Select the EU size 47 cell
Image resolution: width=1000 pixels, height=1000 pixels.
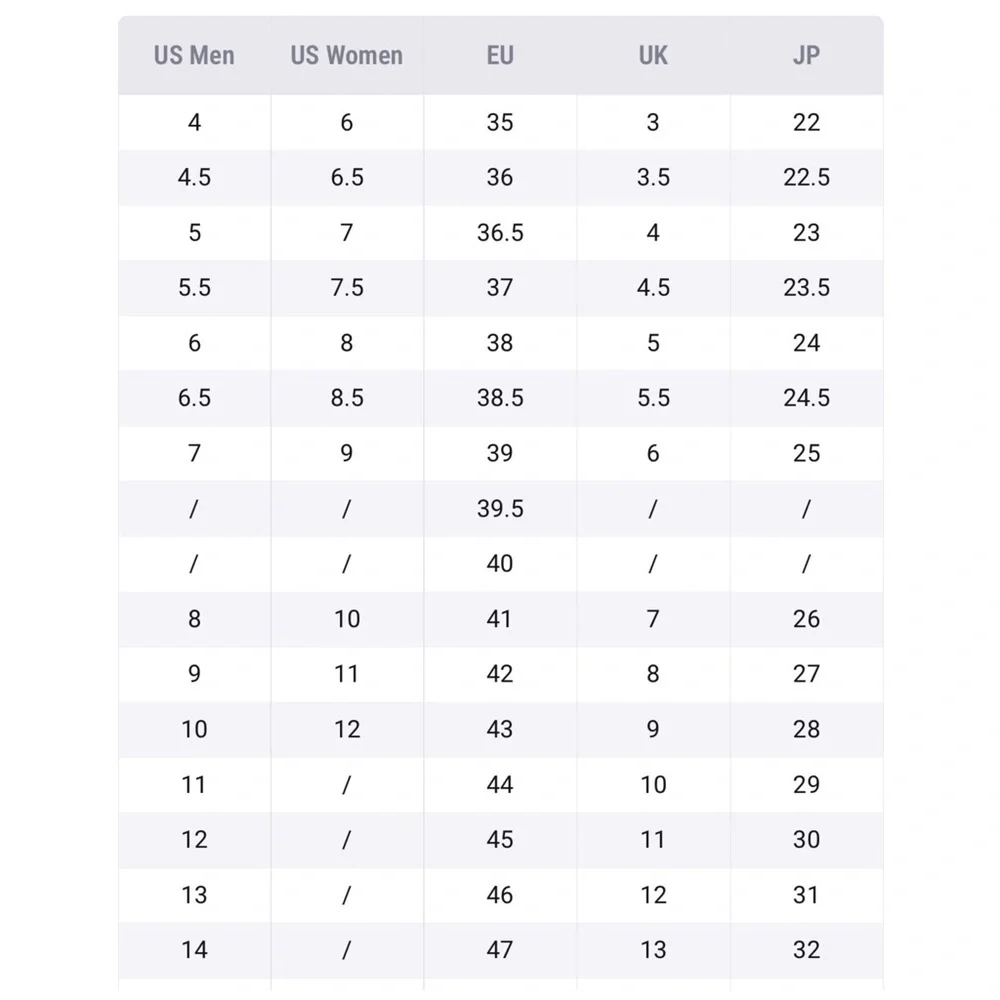pyautogui.click(x=500, y=950)
